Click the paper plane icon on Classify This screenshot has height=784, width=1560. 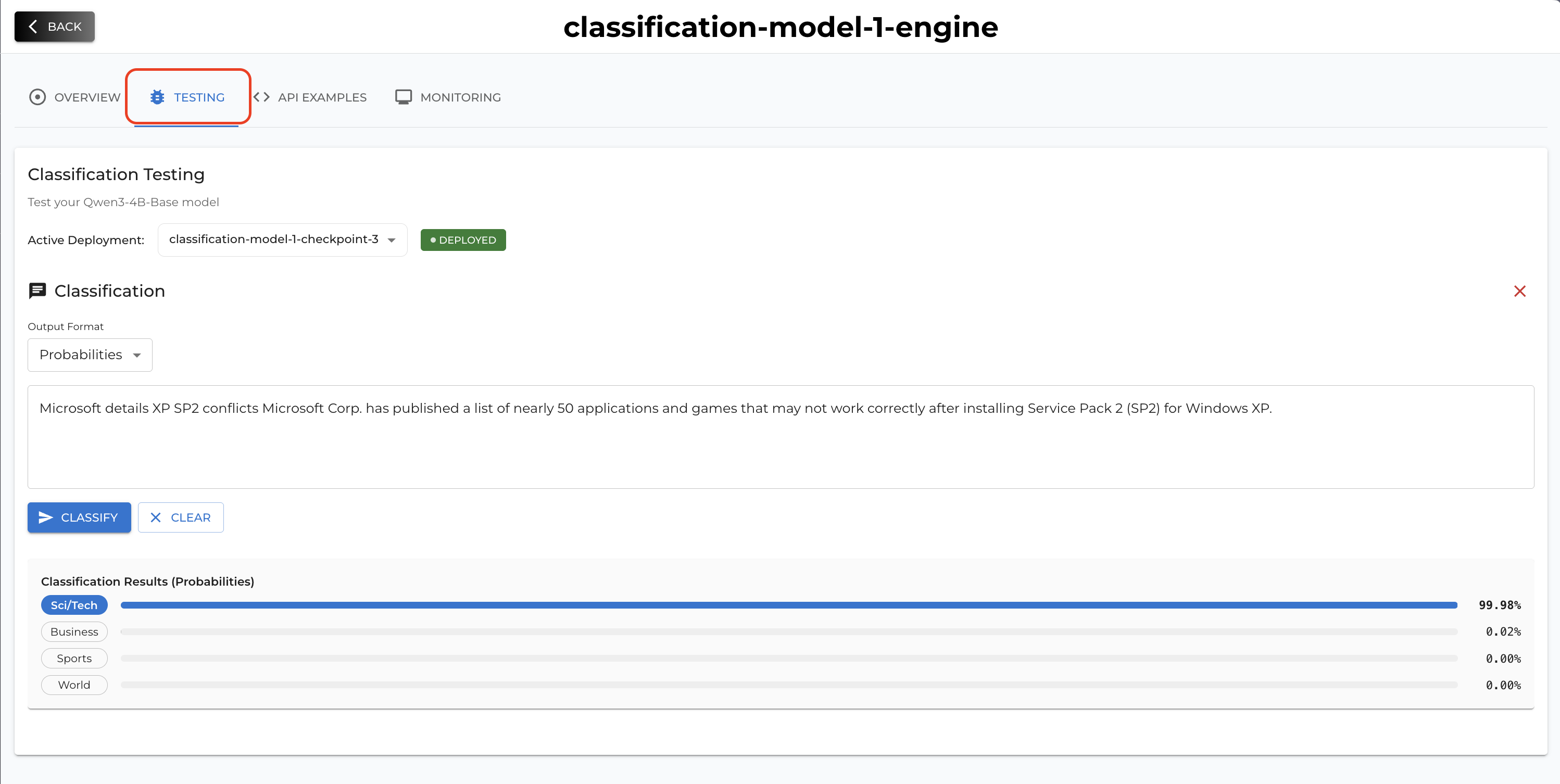coord(45,517)
